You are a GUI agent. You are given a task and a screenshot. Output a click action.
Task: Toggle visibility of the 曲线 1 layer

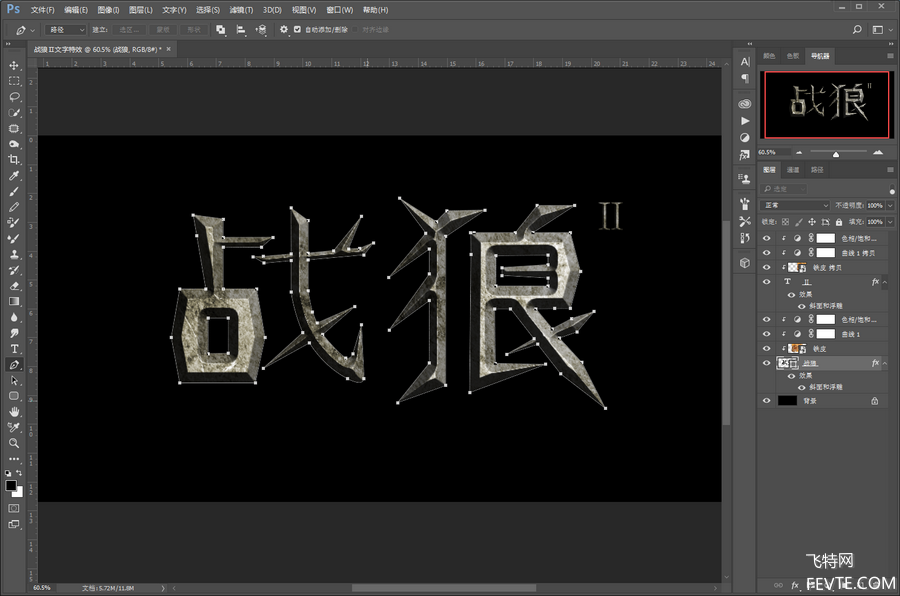pyautogui.click(x=766, y=334)
